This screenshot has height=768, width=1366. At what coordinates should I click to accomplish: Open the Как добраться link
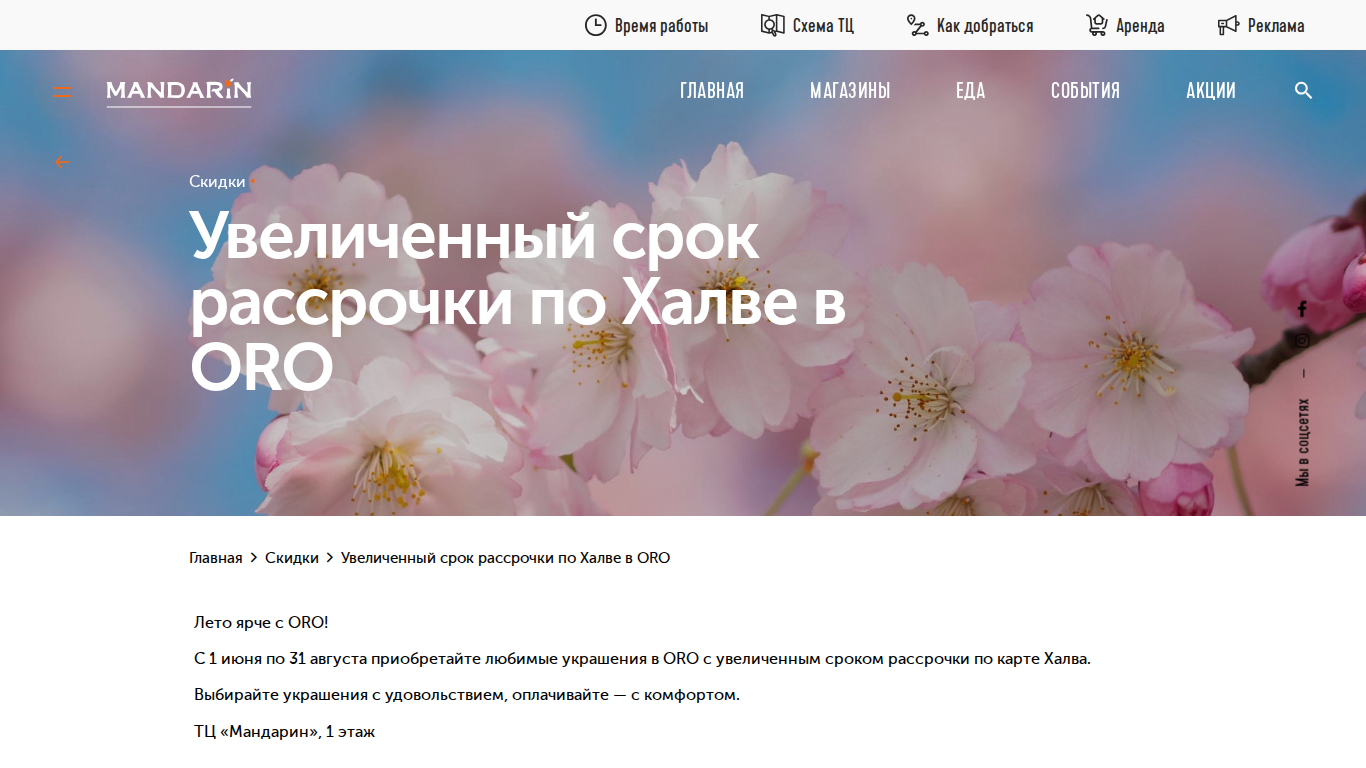(x=985, y=26)
